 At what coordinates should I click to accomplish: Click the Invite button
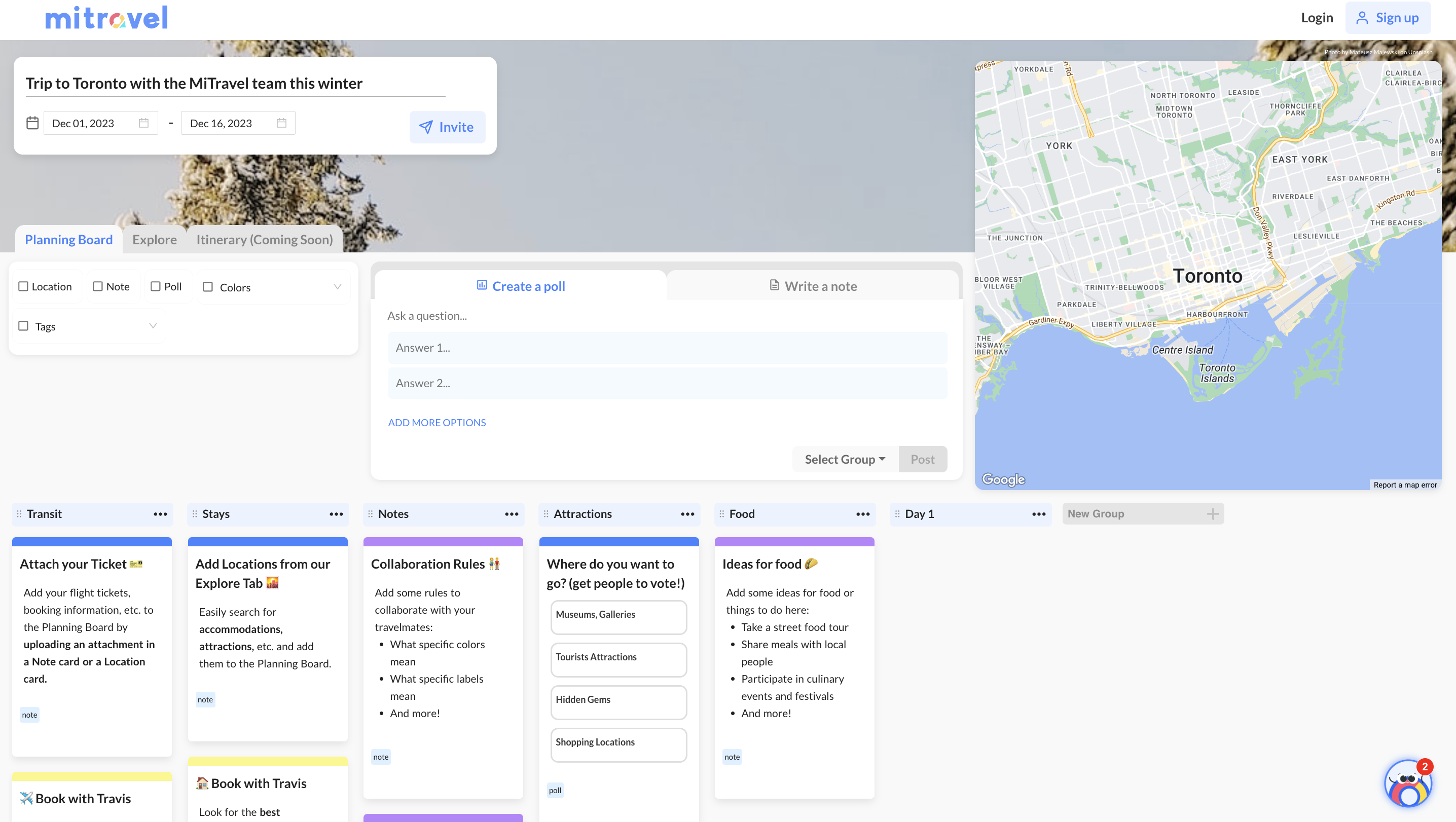click(447, 127)
